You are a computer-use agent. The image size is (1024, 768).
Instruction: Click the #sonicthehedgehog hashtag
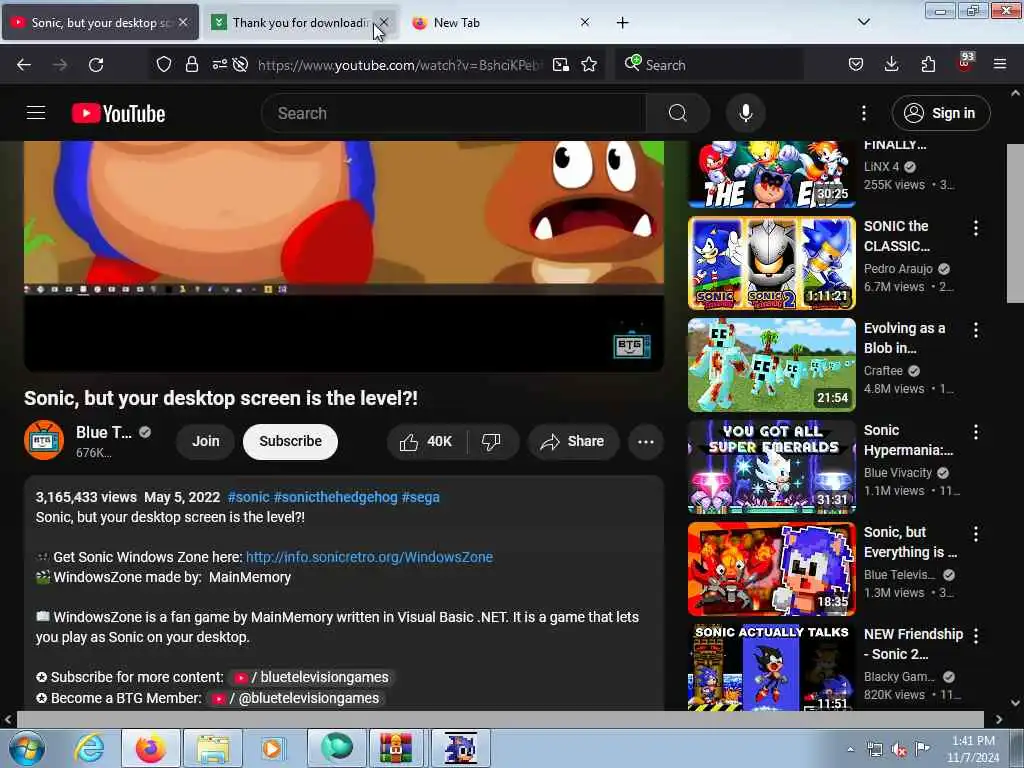point(335,497)
